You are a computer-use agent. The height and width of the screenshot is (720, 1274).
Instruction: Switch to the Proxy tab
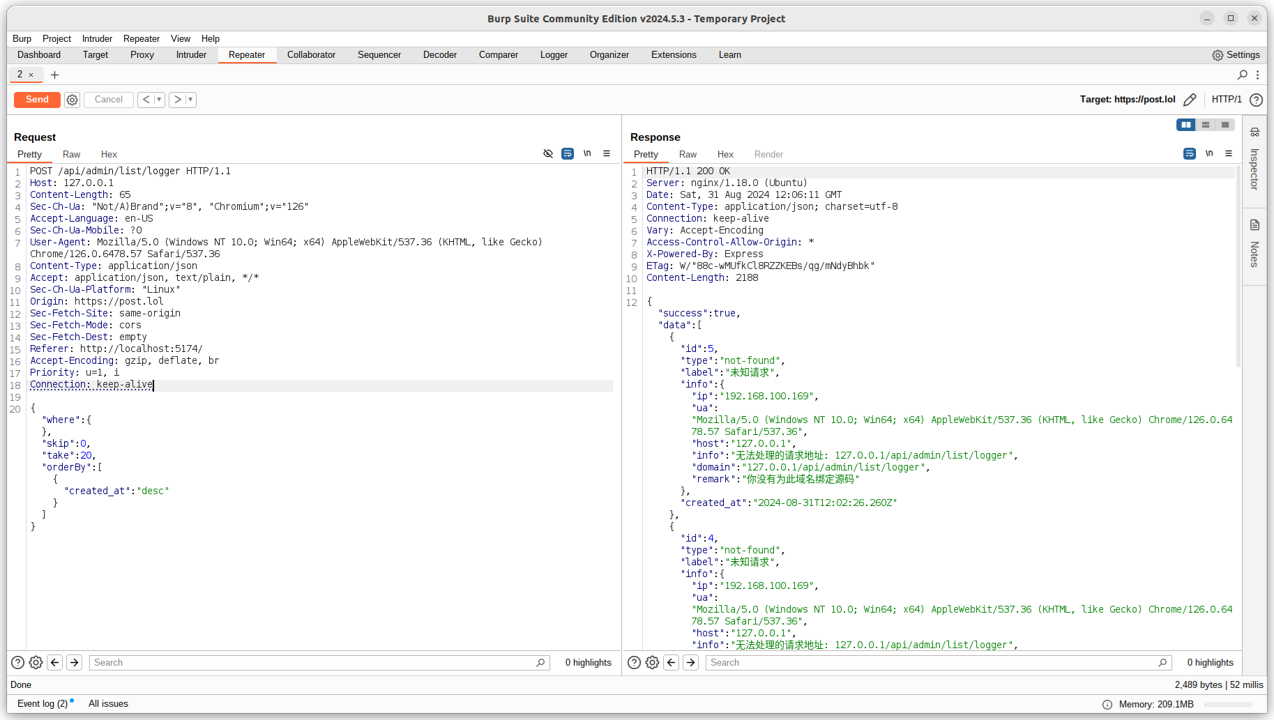pos(142,55)
